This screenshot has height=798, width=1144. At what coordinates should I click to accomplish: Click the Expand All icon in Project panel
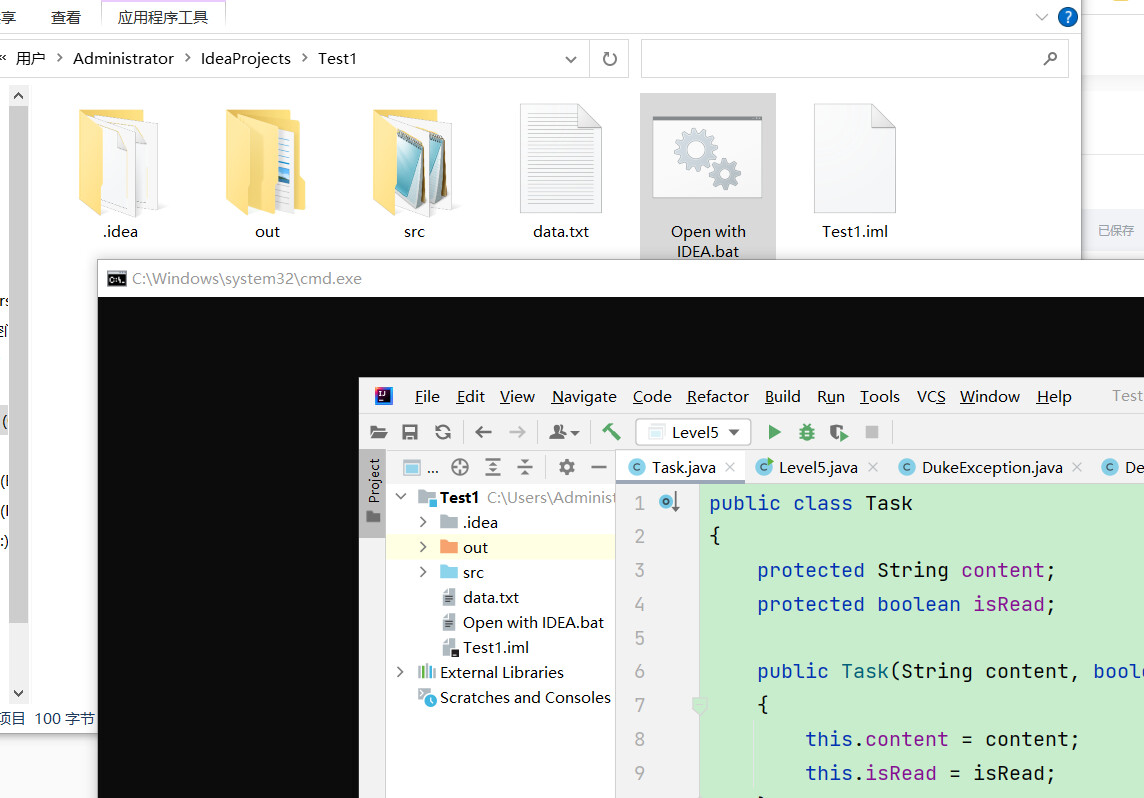click(x=493, y=467)
